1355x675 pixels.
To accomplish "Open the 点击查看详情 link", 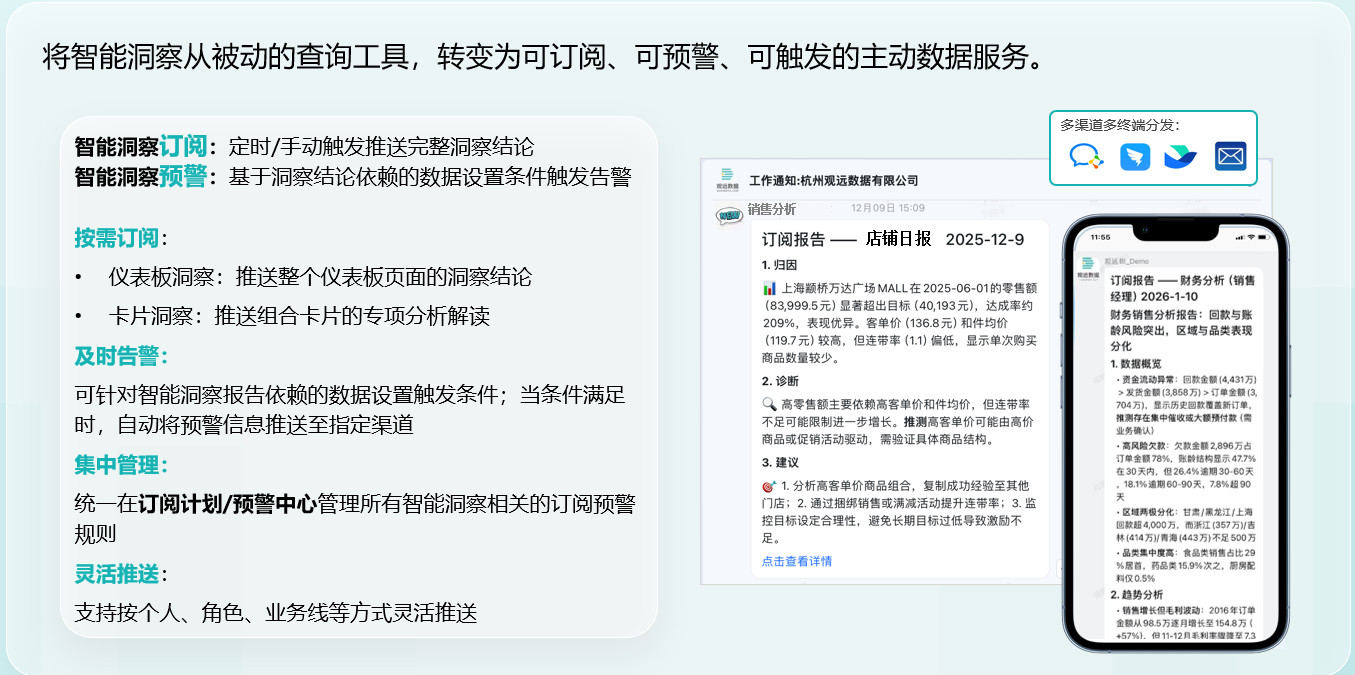I will tap(796, 561).
